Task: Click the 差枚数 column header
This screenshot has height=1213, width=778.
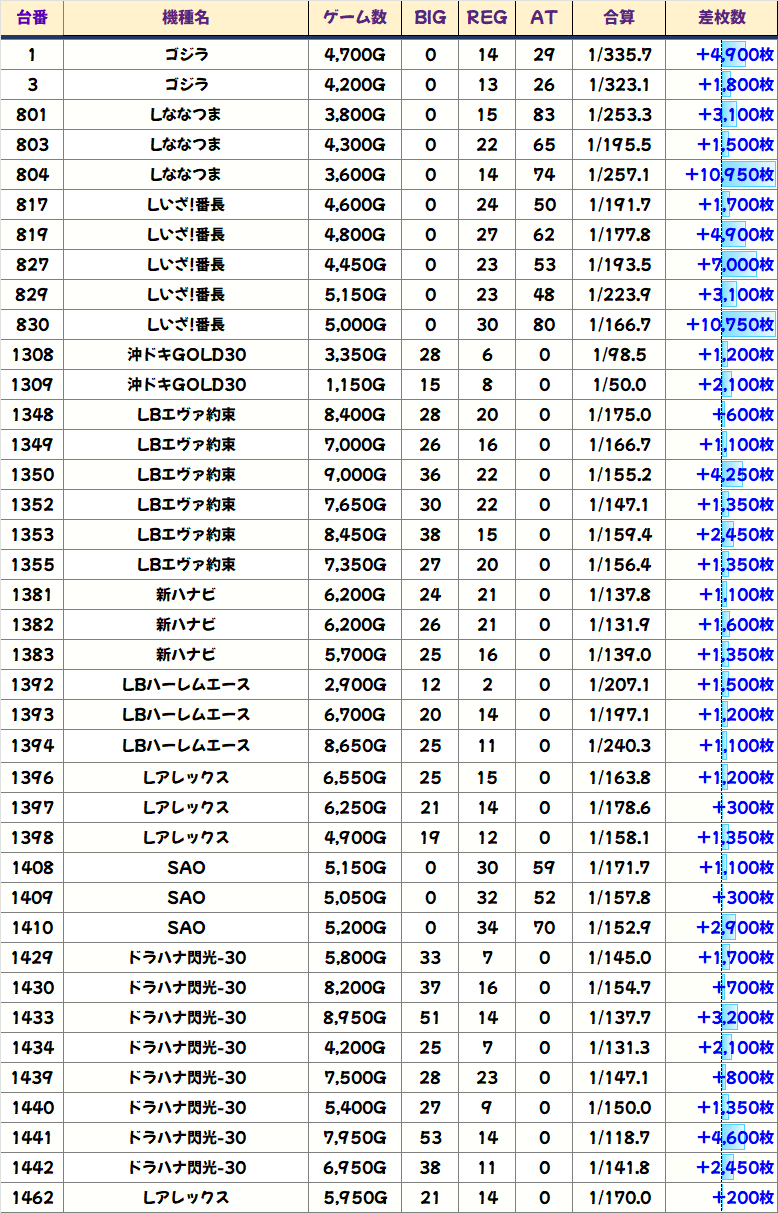Action: (x=721, y=18)
